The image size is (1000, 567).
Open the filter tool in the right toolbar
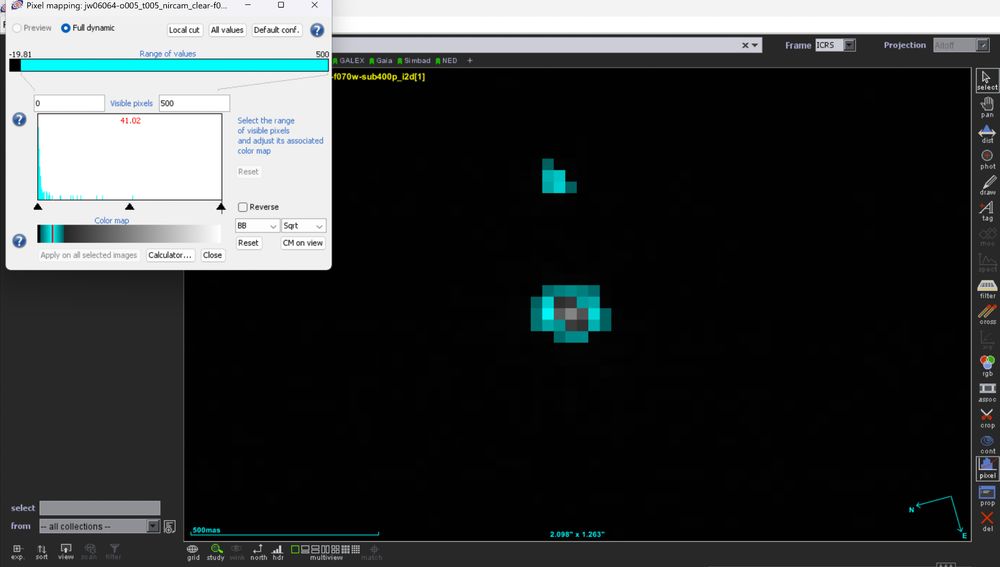pyautogui.click(x=987, y=288)
